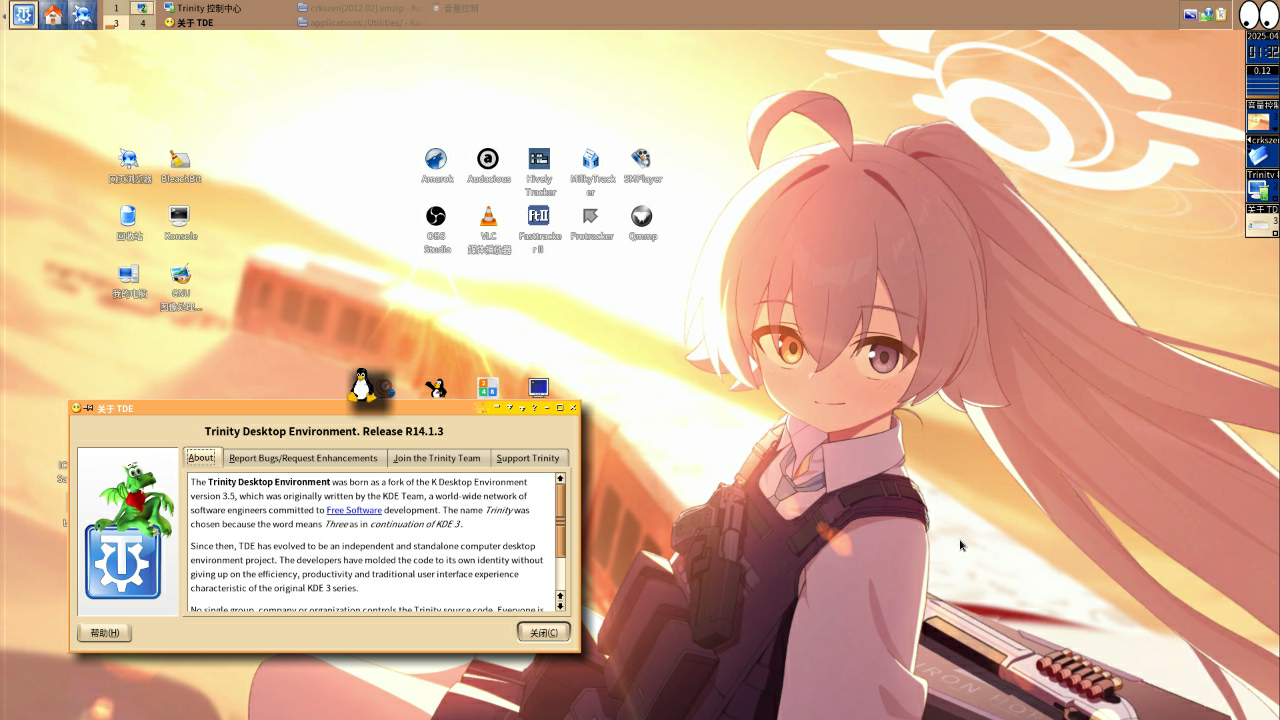The width and height of the screenshot is (1280, 720).
Task: Open the BleachBit desktop icon
Action: pos(180,166)
